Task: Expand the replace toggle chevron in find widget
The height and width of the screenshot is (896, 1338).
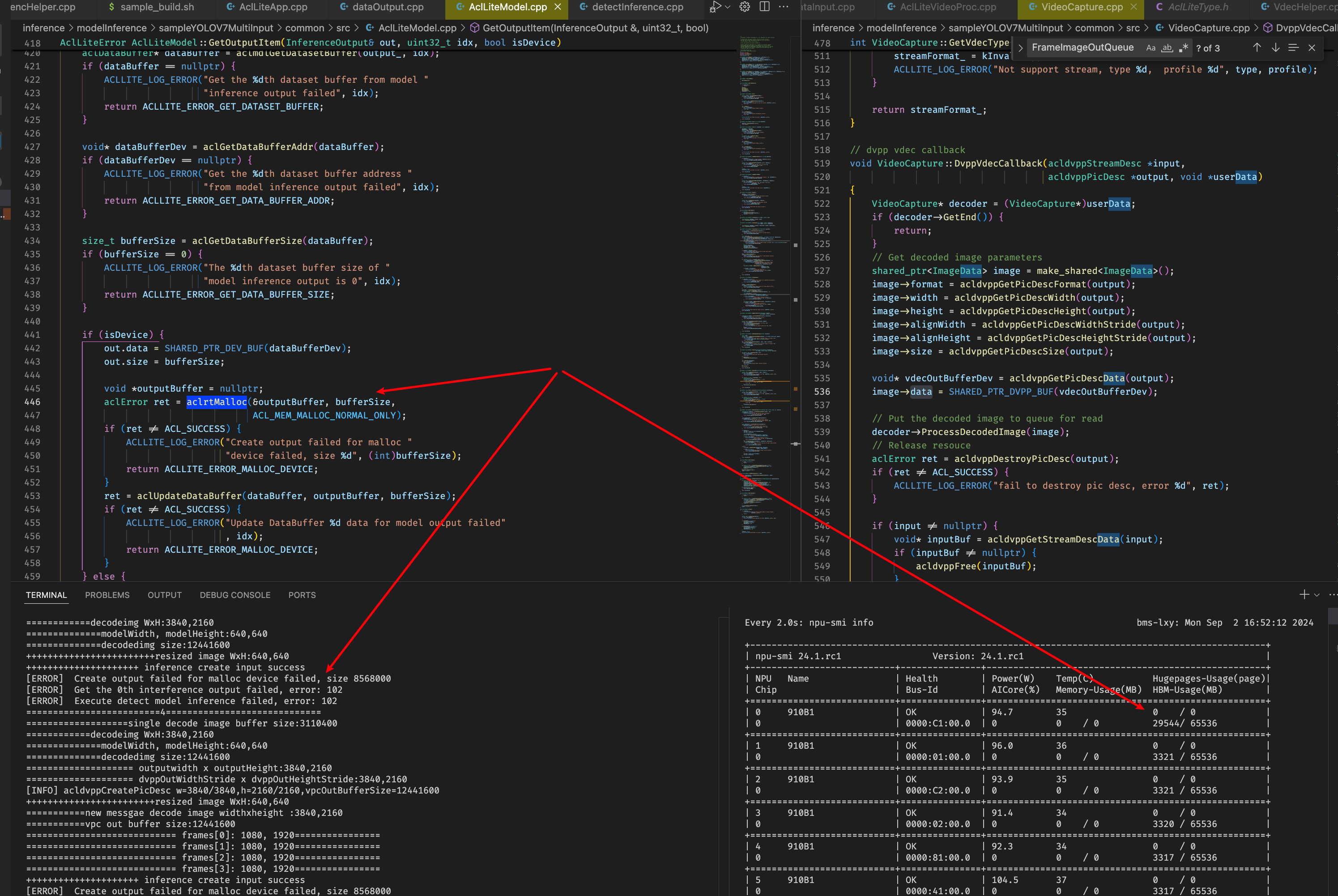Action: coord(1020,48)
